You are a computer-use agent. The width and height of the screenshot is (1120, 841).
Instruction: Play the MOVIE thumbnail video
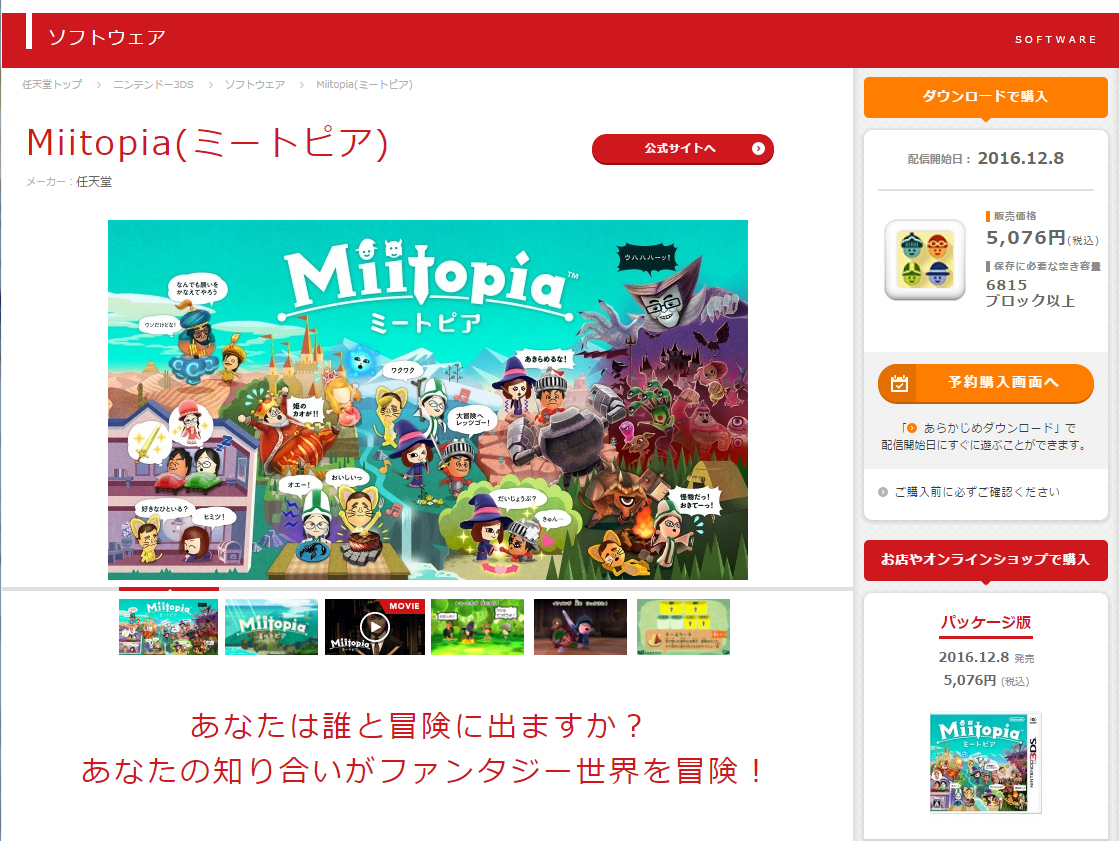374,627
